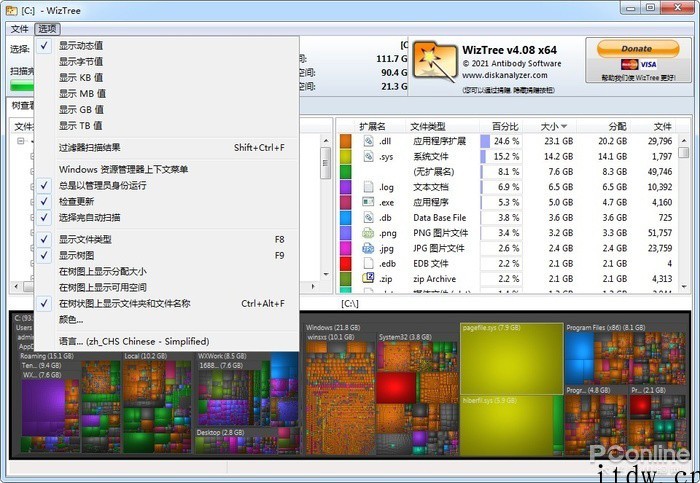Click the Donate button
This screenshot has width=700, height=483.
638,49
